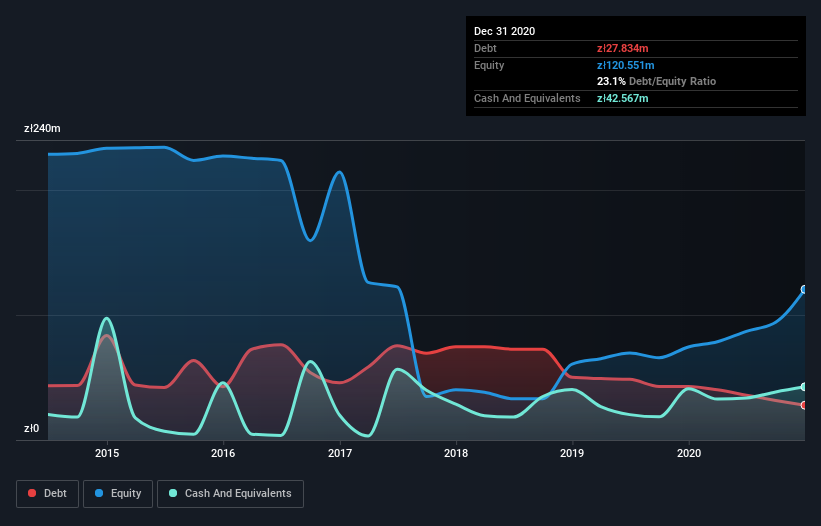Toggle the Equity series legend button
Screen dimensions: 821x526
click(x=118, y=494)
